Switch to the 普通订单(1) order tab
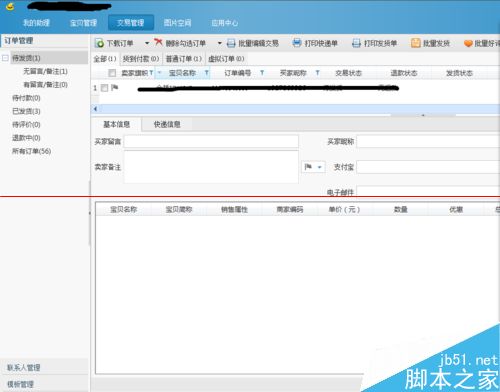 (184, 59)
